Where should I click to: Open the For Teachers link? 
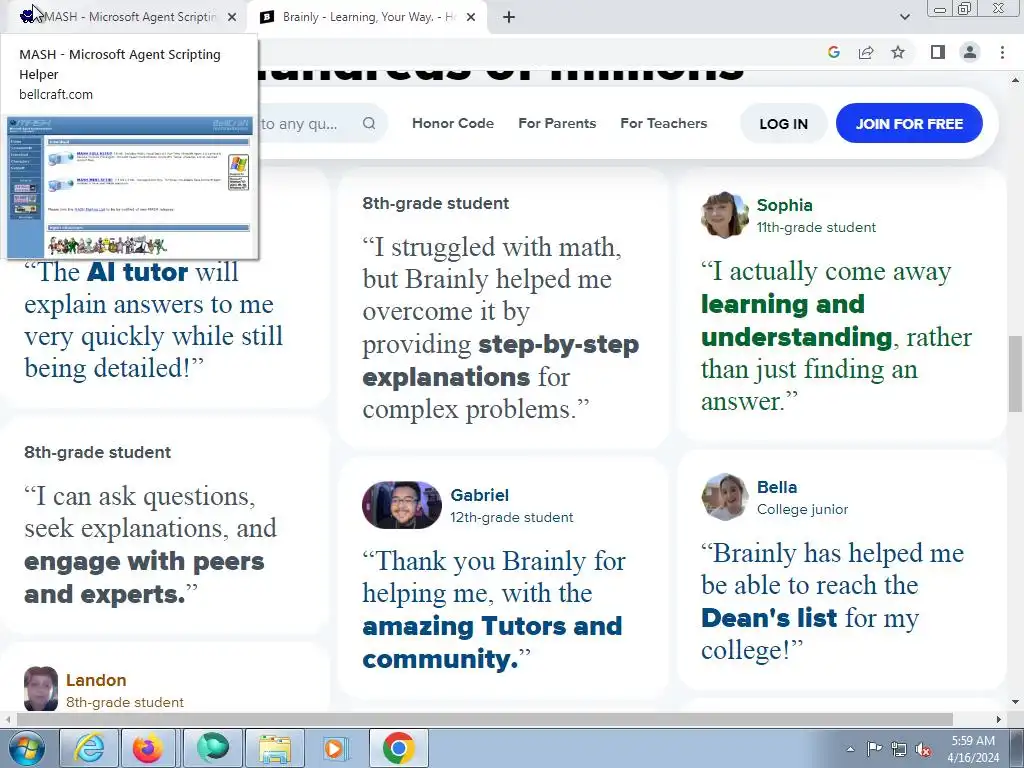(x=664, y=123)
